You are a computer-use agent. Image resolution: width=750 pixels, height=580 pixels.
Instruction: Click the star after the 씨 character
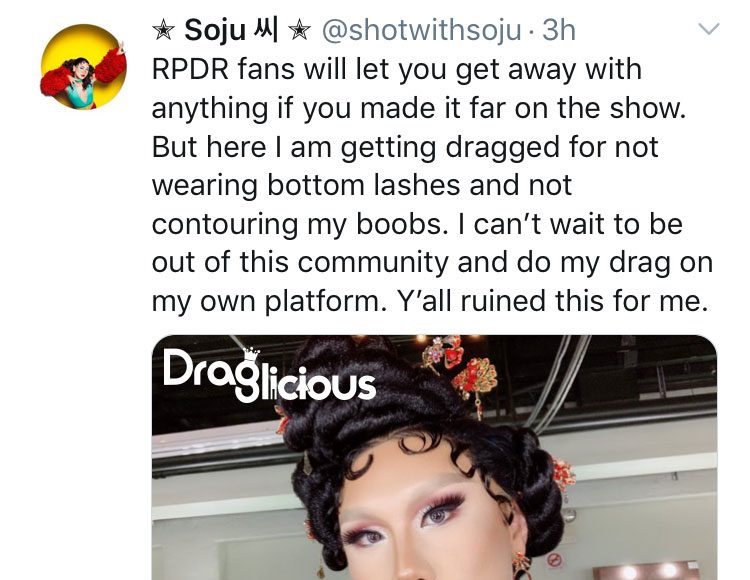pyautogui.click(x=298, y=31)
